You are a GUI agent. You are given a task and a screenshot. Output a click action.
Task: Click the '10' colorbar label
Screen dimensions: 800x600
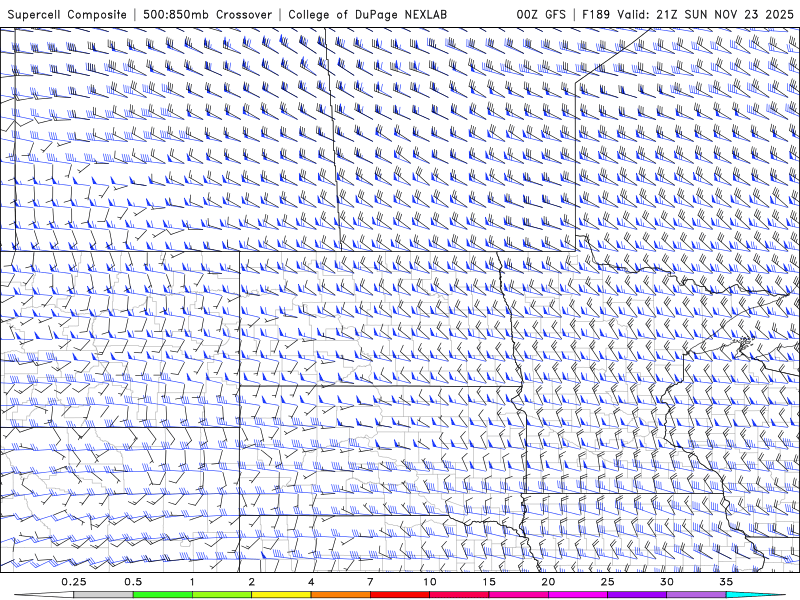click(430, 582)
